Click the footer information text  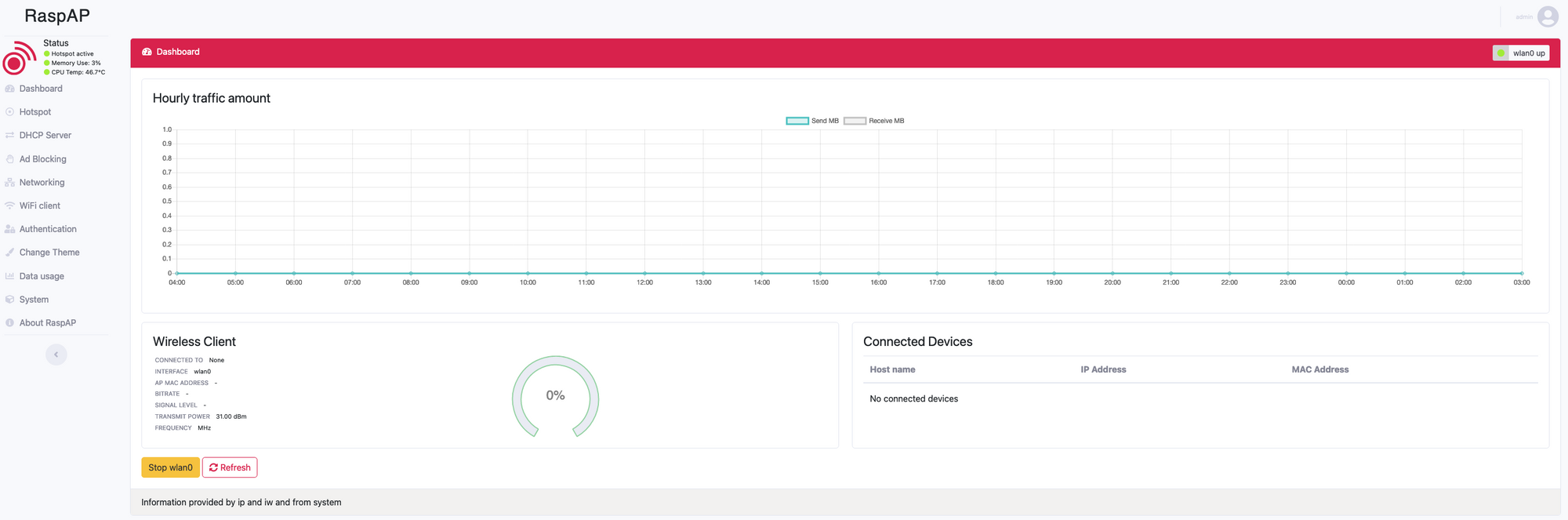[x=241, y=502]
